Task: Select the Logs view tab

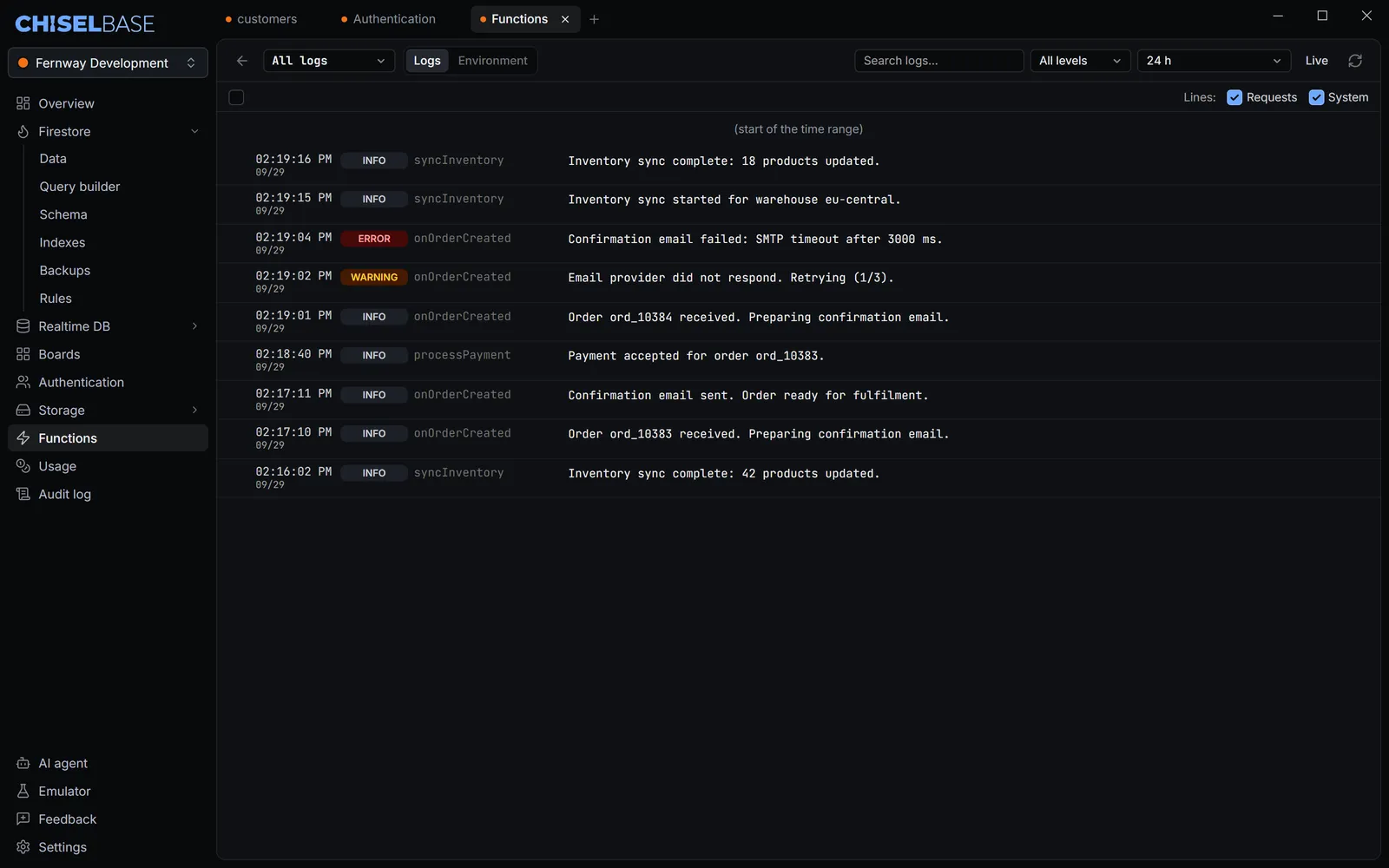Action: (427, 61)
